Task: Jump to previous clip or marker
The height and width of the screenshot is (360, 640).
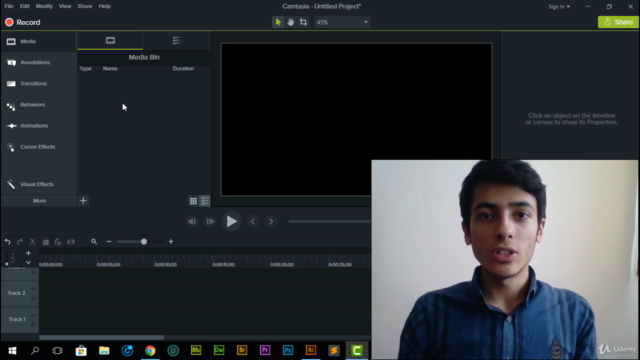Action: tap(253, 222)
